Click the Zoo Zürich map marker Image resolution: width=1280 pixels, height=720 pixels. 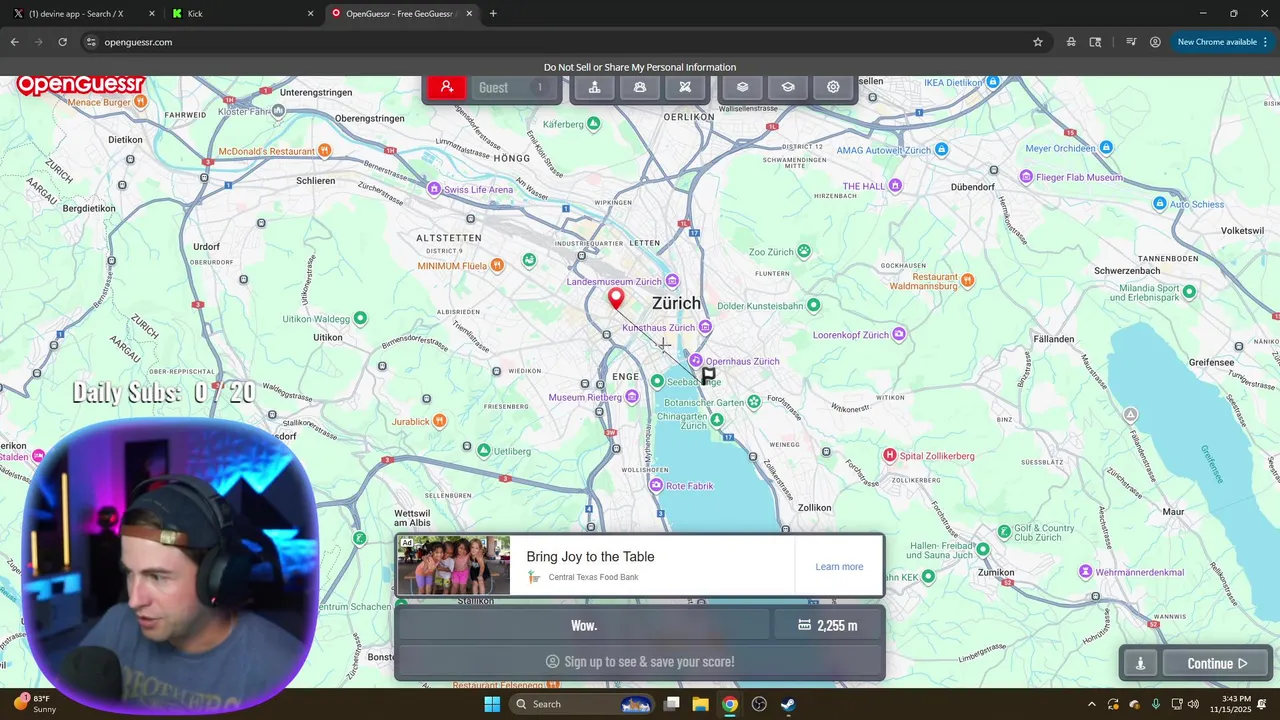tap(803, 252)
